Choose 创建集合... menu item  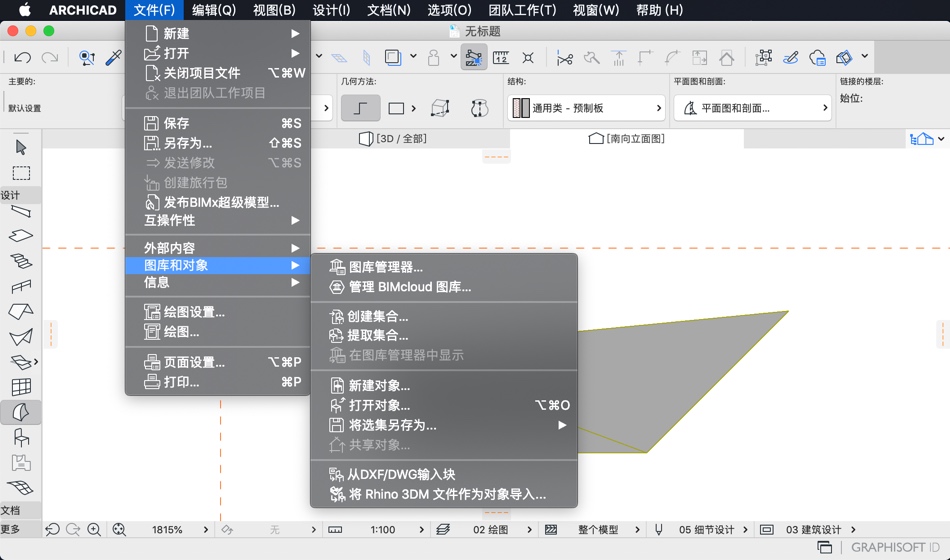pos(443,316)
